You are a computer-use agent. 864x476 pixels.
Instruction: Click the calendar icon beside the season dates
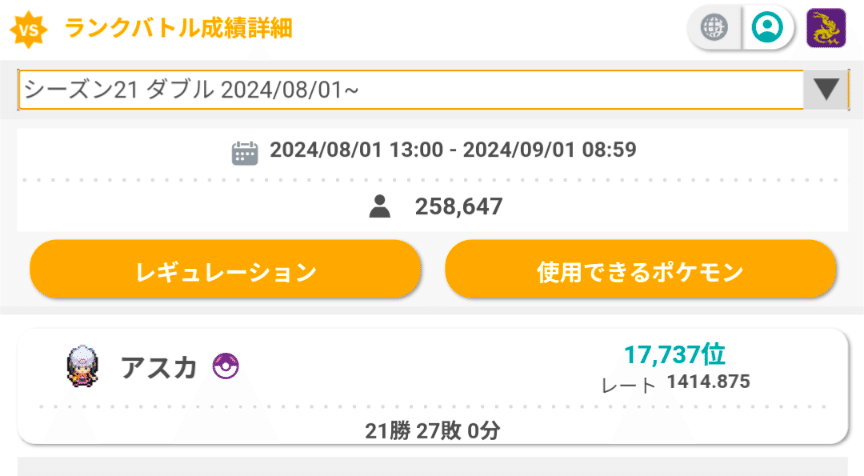pyautogui.click(x=245, y=153)
